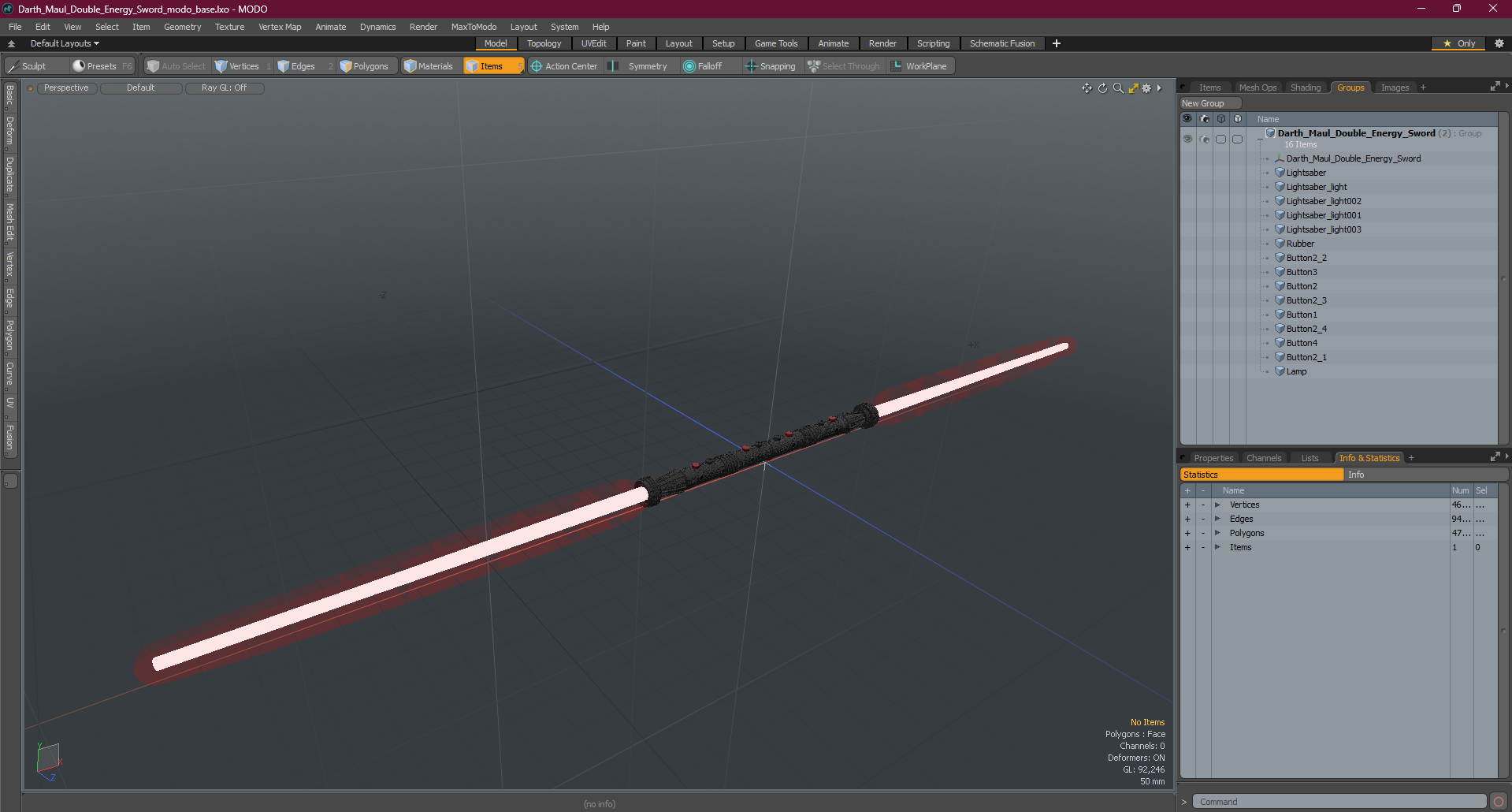The image size is (1512, 812).
Task: Click the viewport zoom magnifier icon
Action: coord(1118,88)
